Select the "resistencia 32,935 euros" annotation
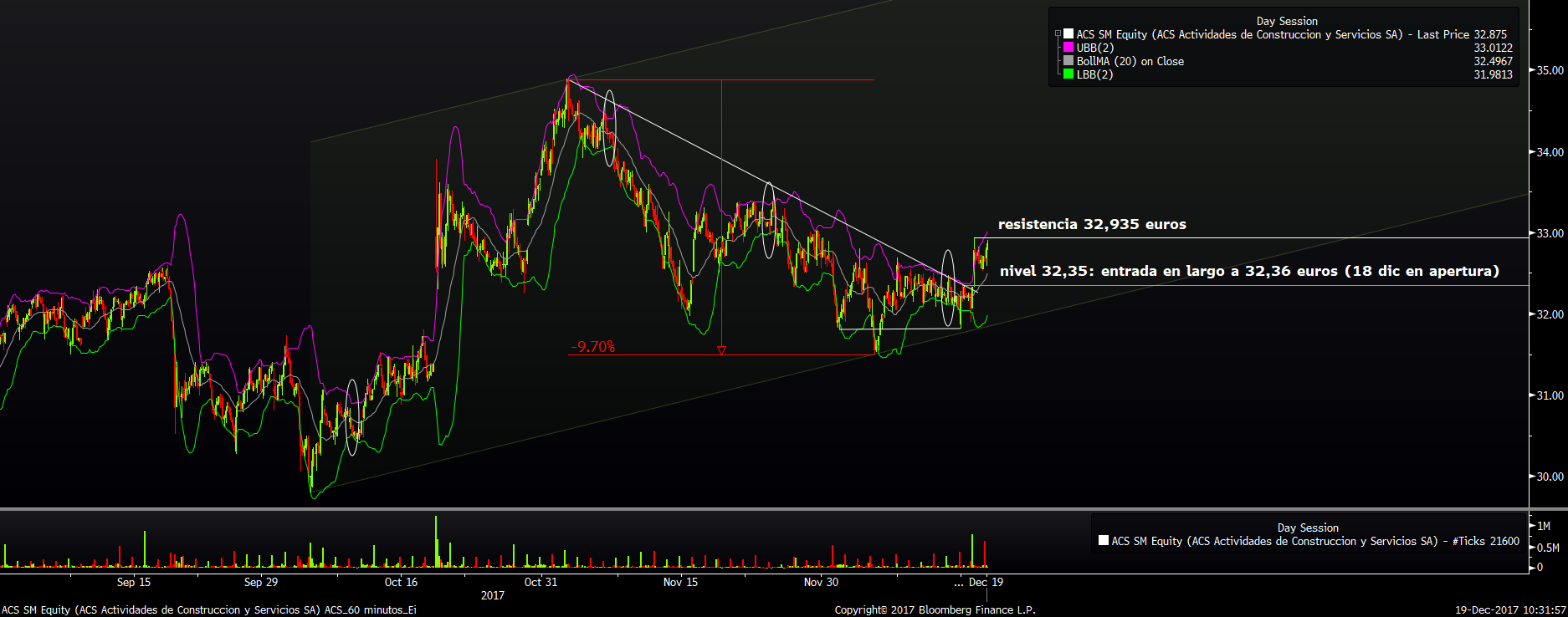This screenshot has width=1568, height=617. pos(1092,224)
